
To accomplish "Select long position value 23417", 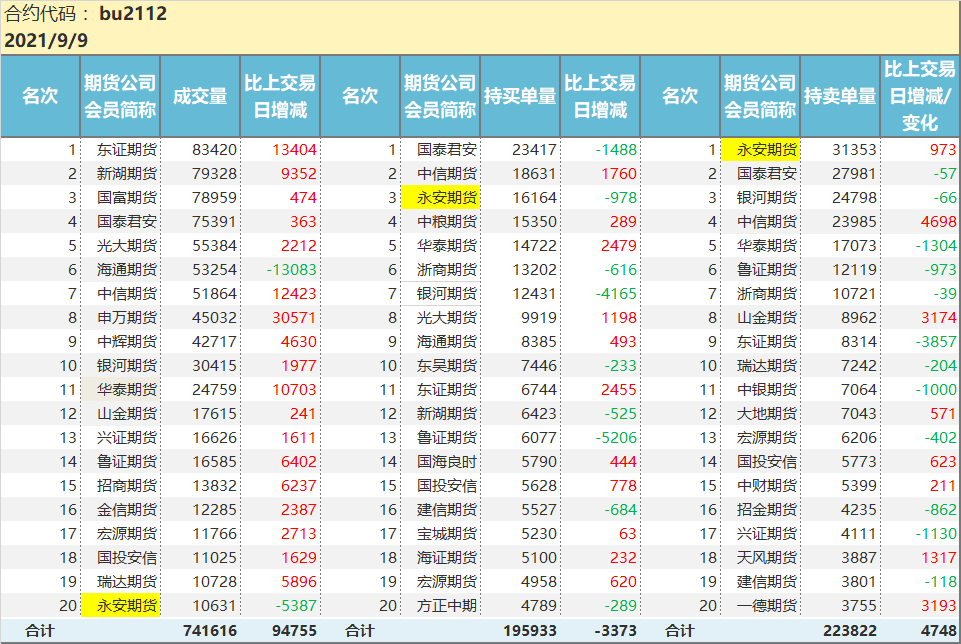I will pyautogui.click(x=534, y=150).
